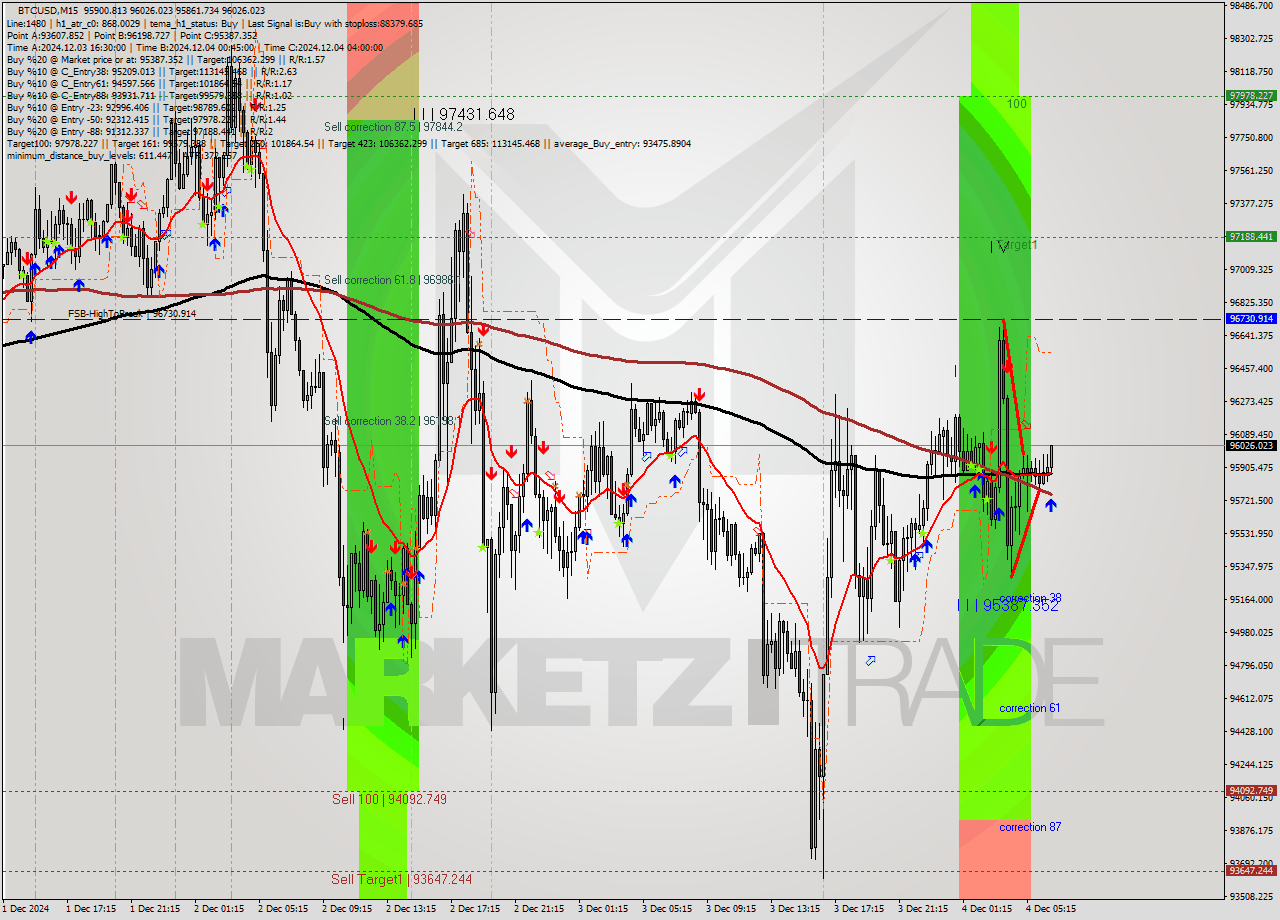The image size is (1280, 920).
Task: Click the '1 Dec 21:15' time axis label
Action: tap(154, 909)
